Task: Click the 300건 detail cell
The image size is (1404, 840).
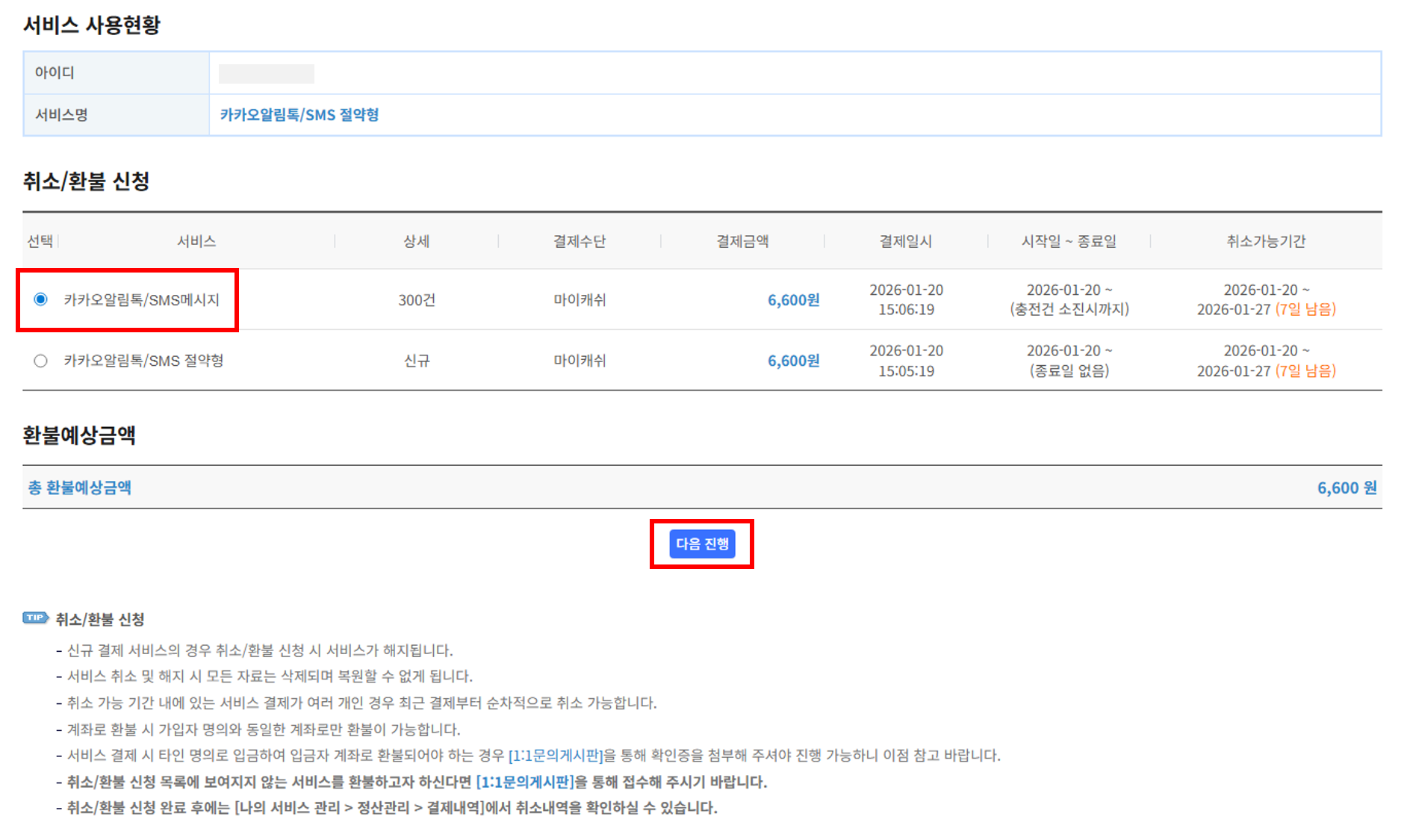Action: (416, 299)
